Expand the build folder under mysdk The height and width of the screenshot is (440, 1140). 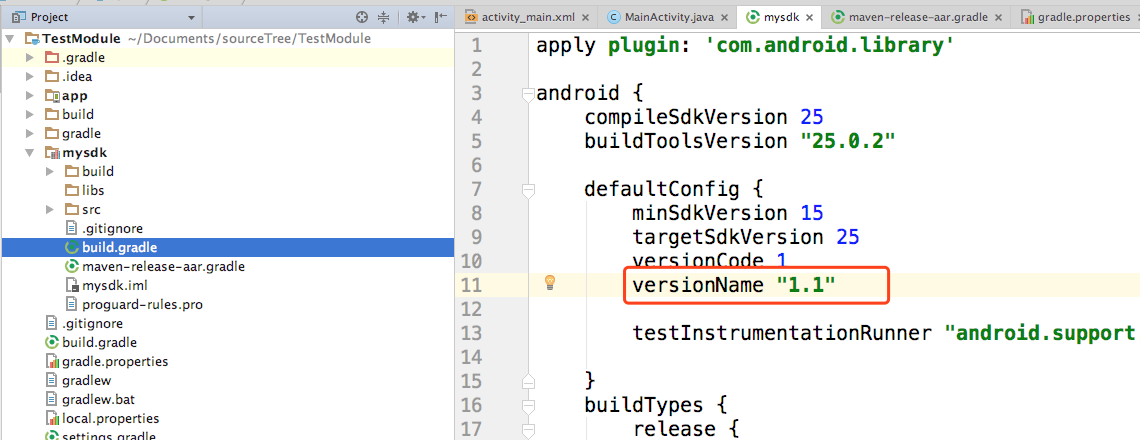[x=49, y=172]
